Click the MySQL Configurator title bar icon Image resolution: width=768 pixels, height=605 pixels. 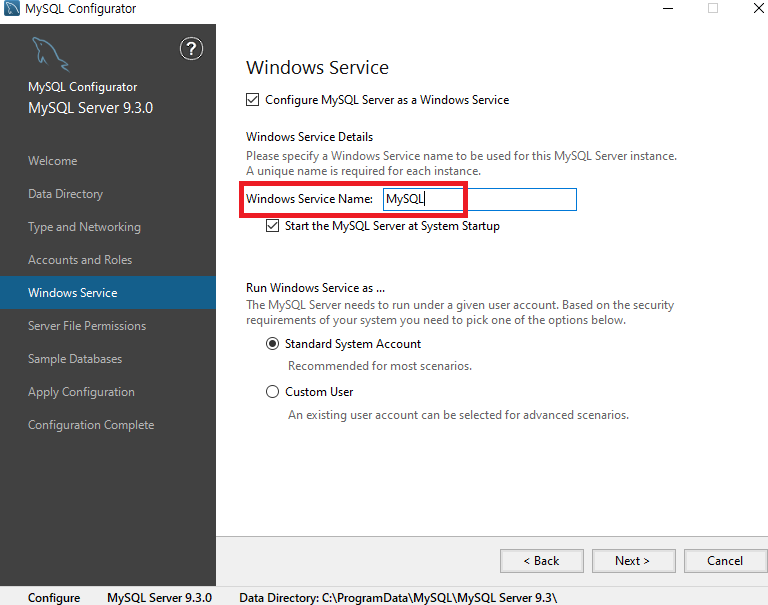tap(11, 8)
